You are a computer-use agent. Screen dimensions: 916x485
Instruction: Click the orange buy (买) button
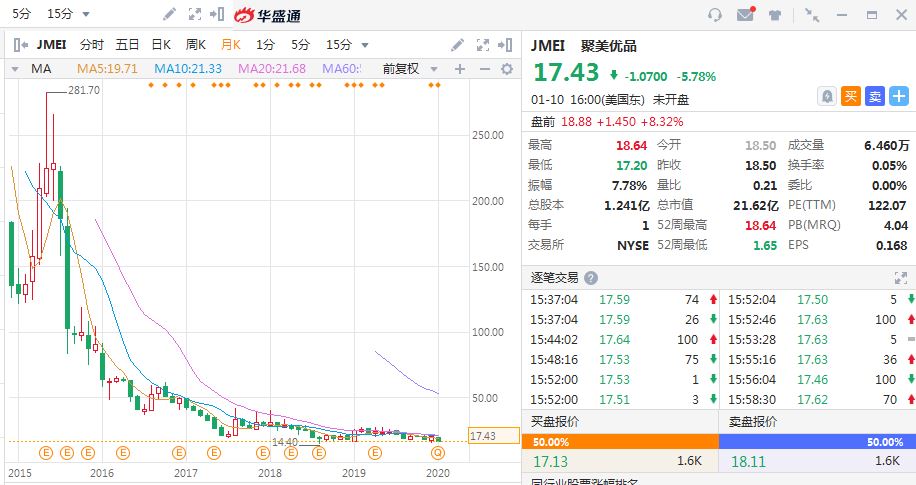(851, 96)
